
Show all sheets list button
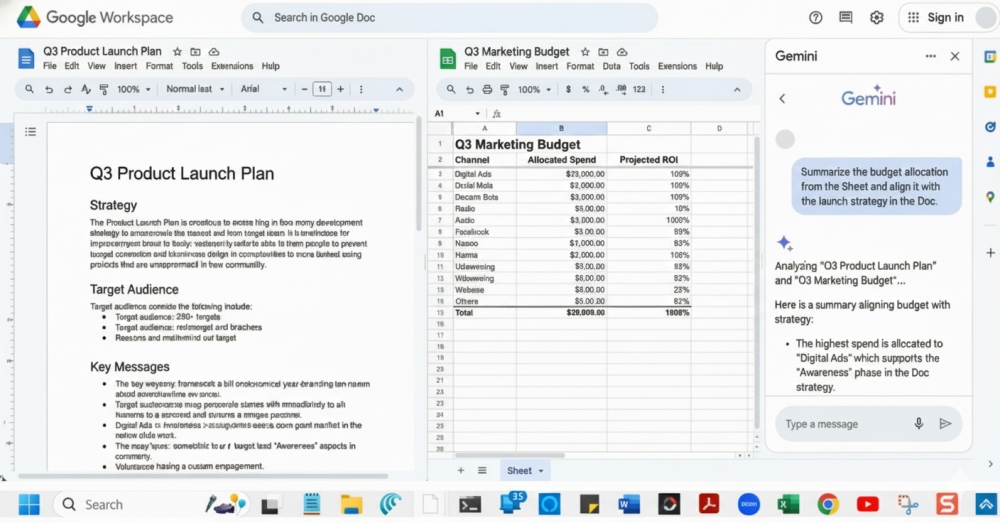(482, 471)
